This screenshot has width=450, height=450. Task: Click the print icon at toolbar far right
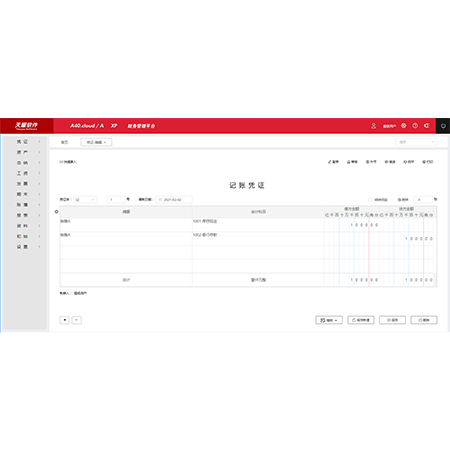pyautogui.click(x=428, y=162)
